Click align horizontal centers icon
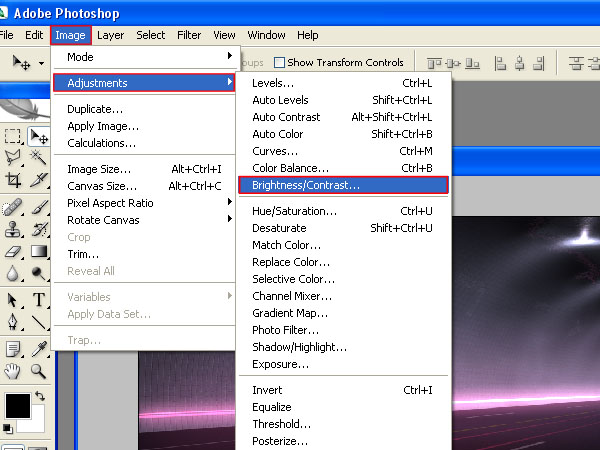The height and width of the screenshot is (450, 600). [519, 63]
